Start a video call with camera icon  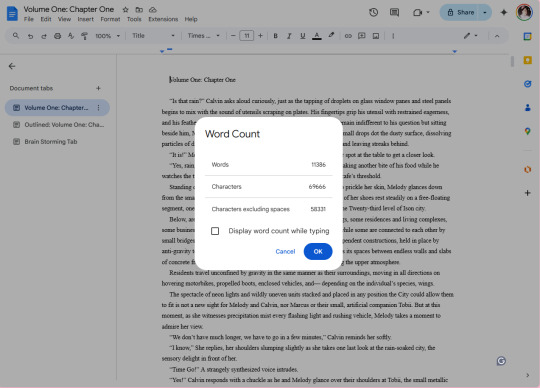click(417, 13)
